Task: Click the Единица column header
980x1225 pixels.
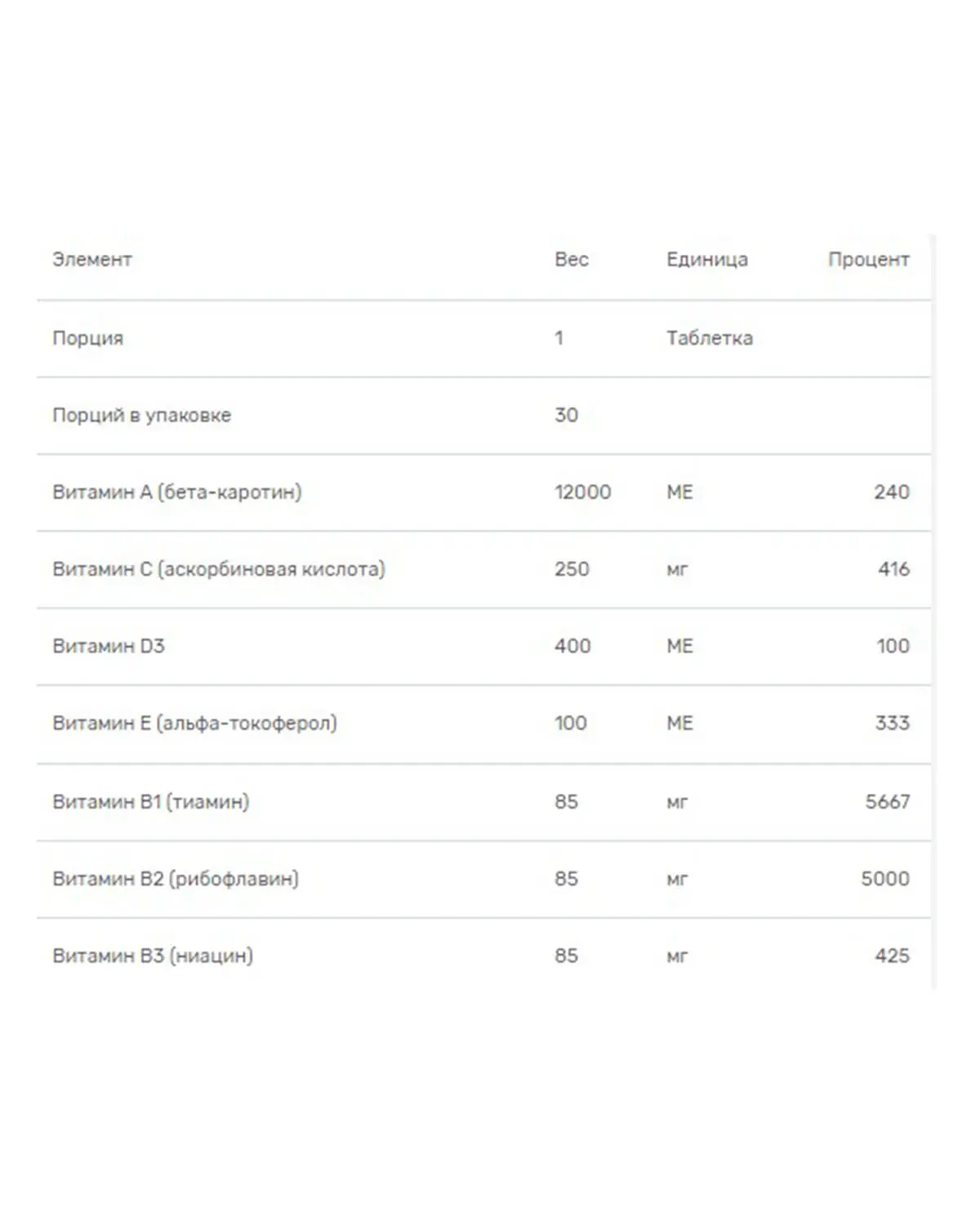Action: click(x=706, y=260)
